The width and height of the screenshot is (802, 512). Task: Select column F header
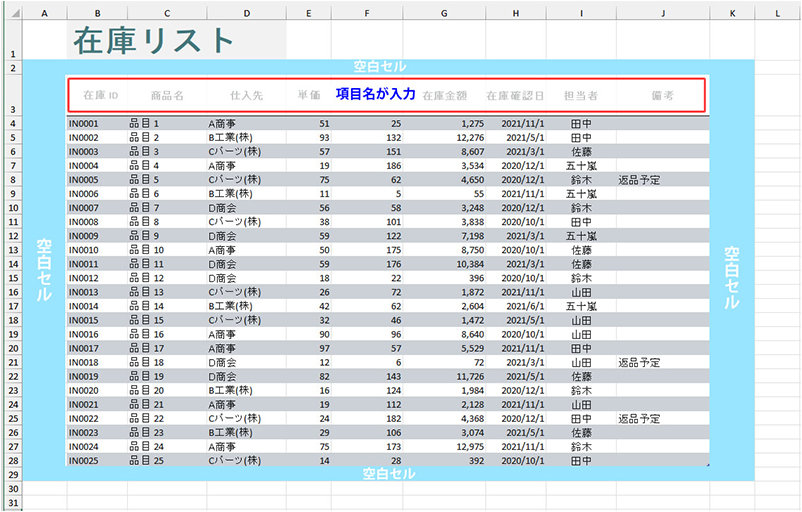click(x=367, y=14)
